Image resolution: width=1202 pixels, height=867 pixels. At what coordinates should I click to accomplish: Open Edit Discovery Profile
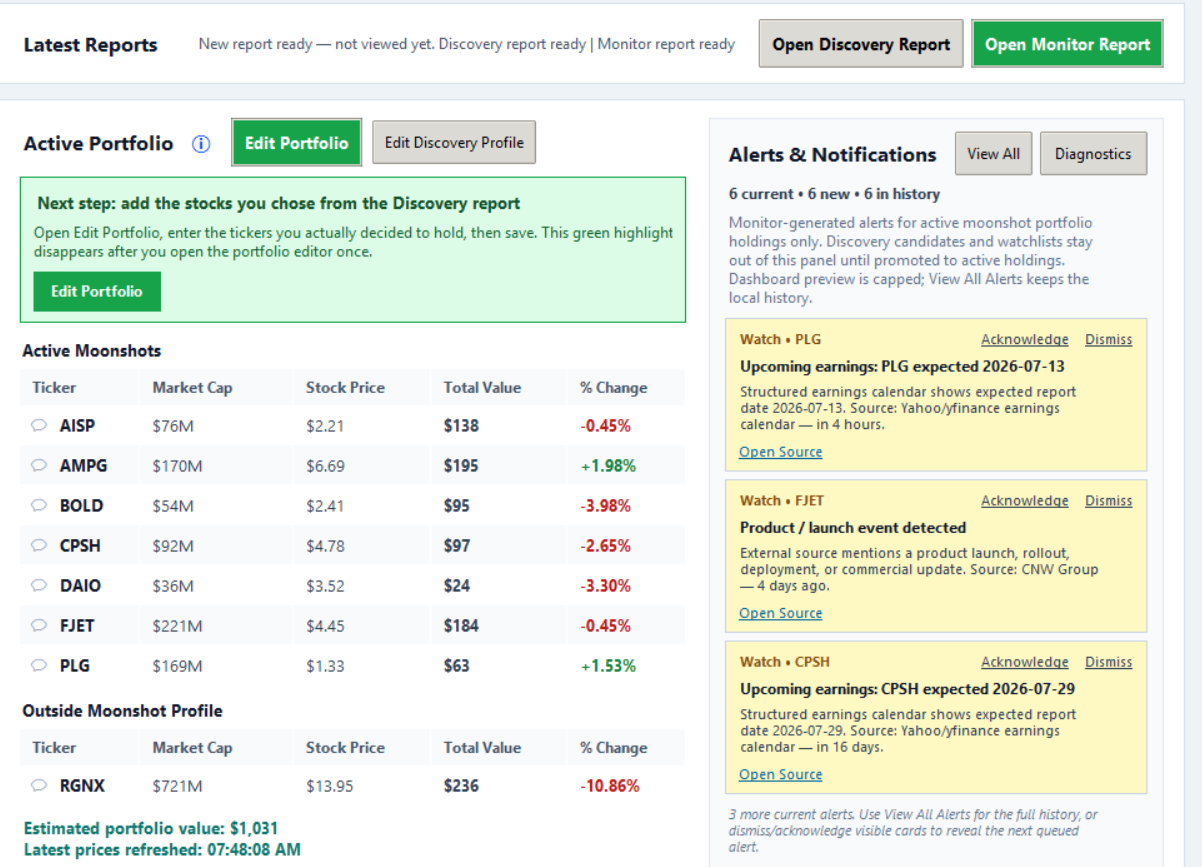click(x=454, y=143)
